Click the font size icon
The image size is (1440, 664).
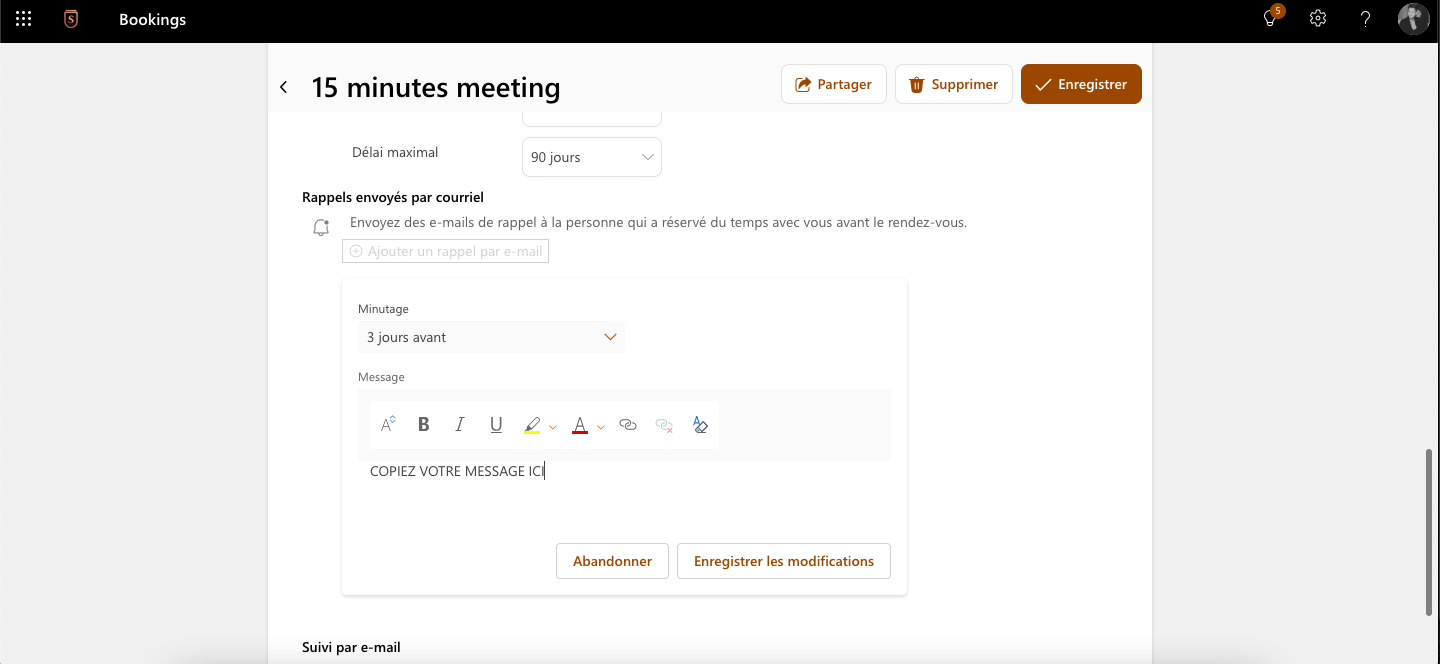(x=388, y=425)
